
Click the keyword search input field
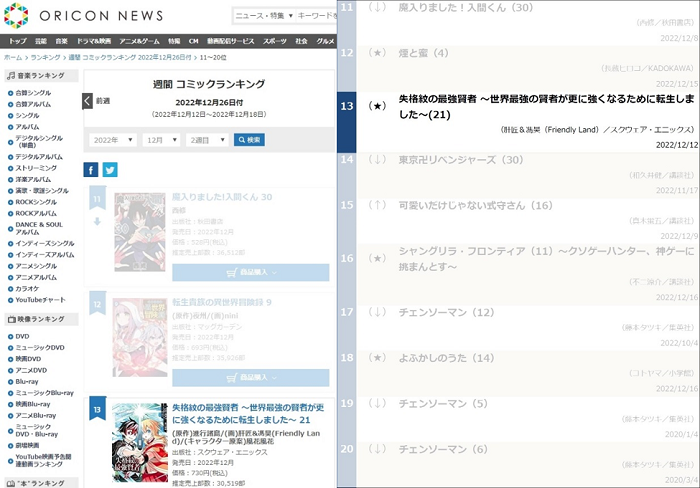(317, 16)
